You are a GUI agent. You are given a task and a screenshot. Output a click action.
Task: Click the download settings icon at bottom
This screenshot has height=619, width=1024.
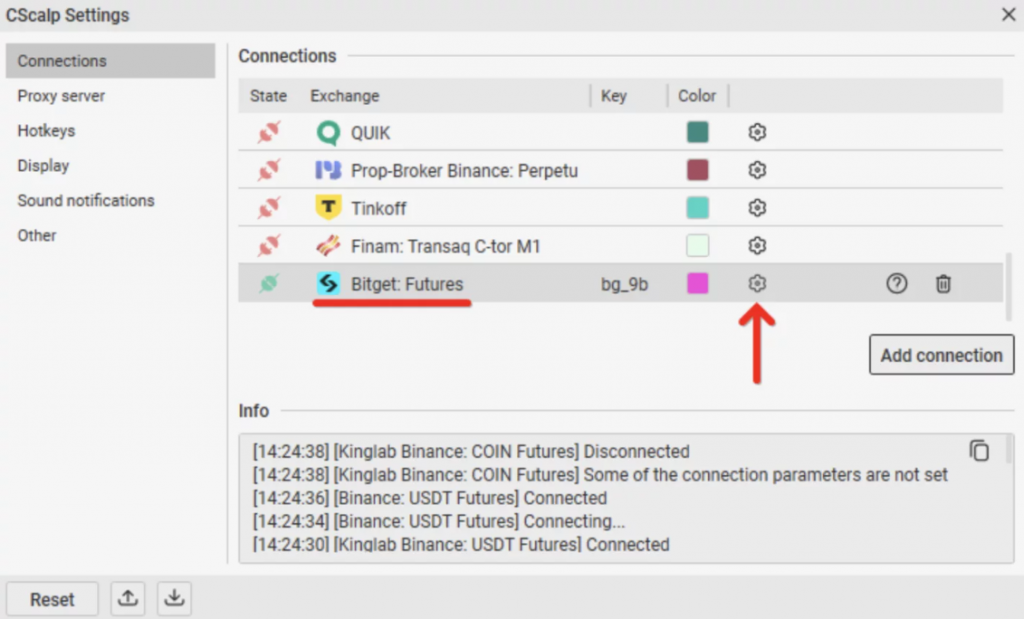[x=174, y=598]
